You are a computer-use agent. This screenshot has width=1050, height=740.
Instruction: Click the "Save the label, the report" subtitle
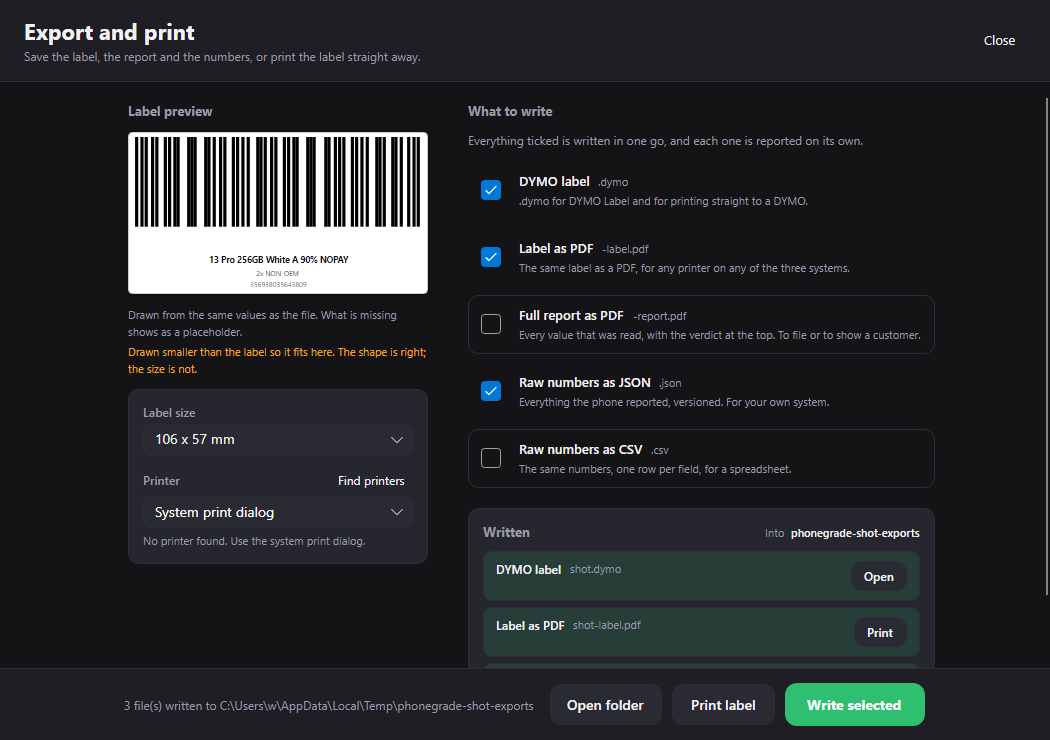(x=222, y=58)
